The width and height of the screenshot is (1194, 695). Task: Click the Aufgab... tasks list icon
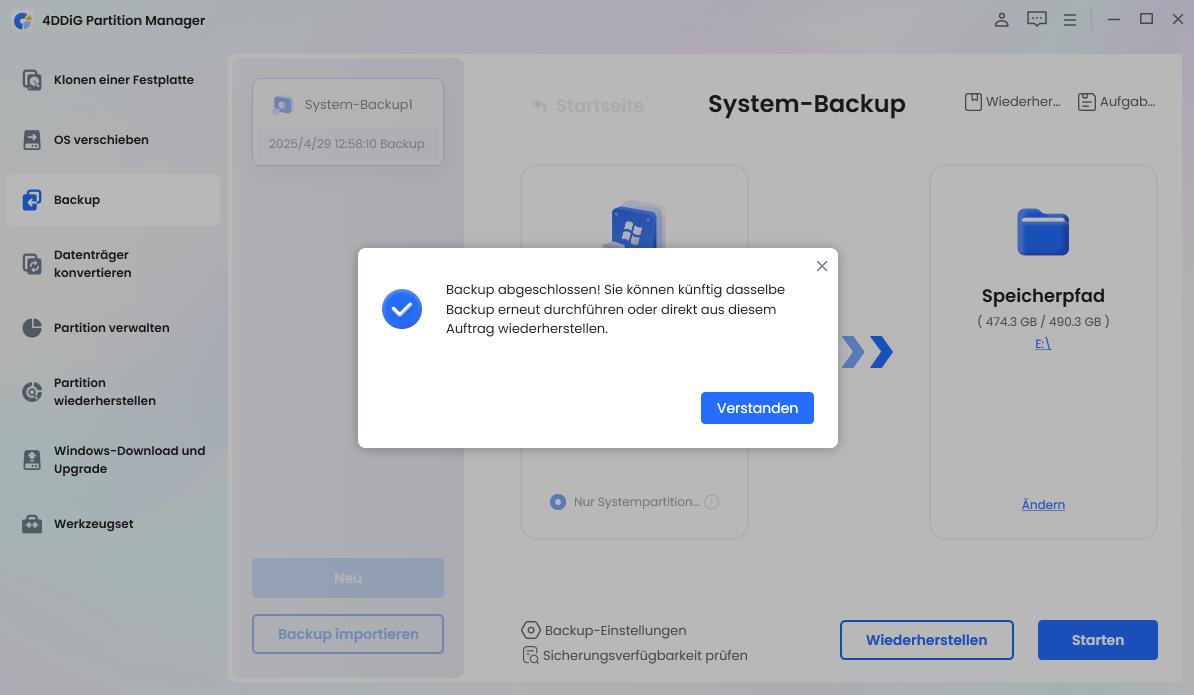[1087, 102]
